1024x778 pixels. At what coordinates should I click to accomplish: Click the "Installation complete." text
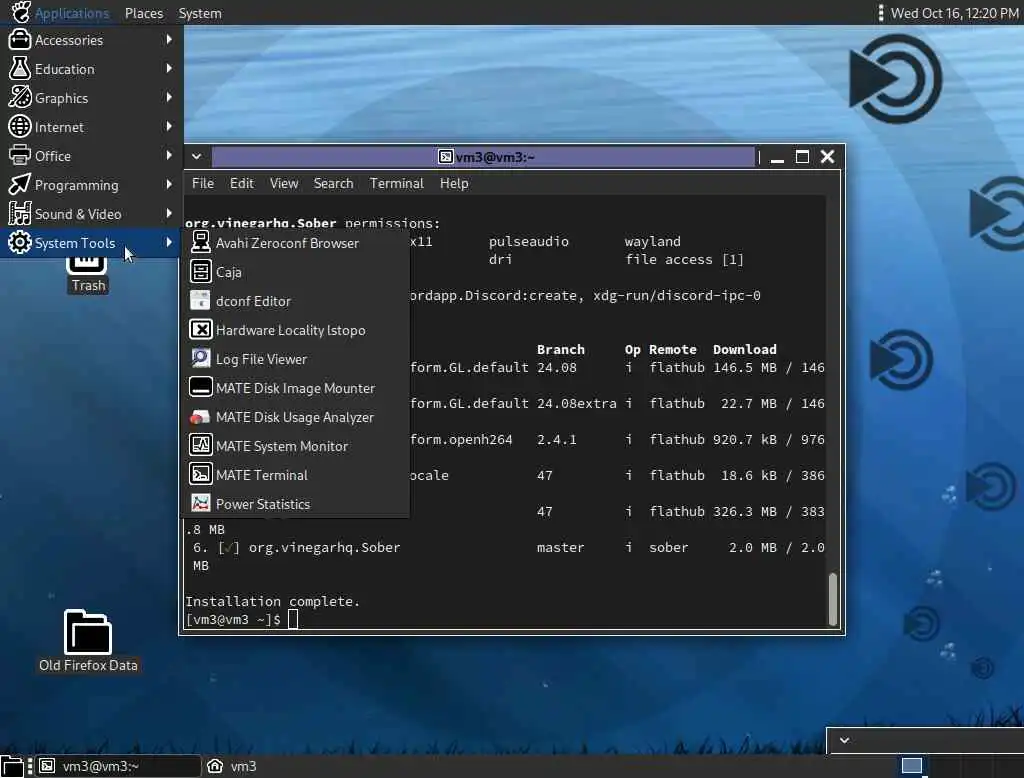272,601
